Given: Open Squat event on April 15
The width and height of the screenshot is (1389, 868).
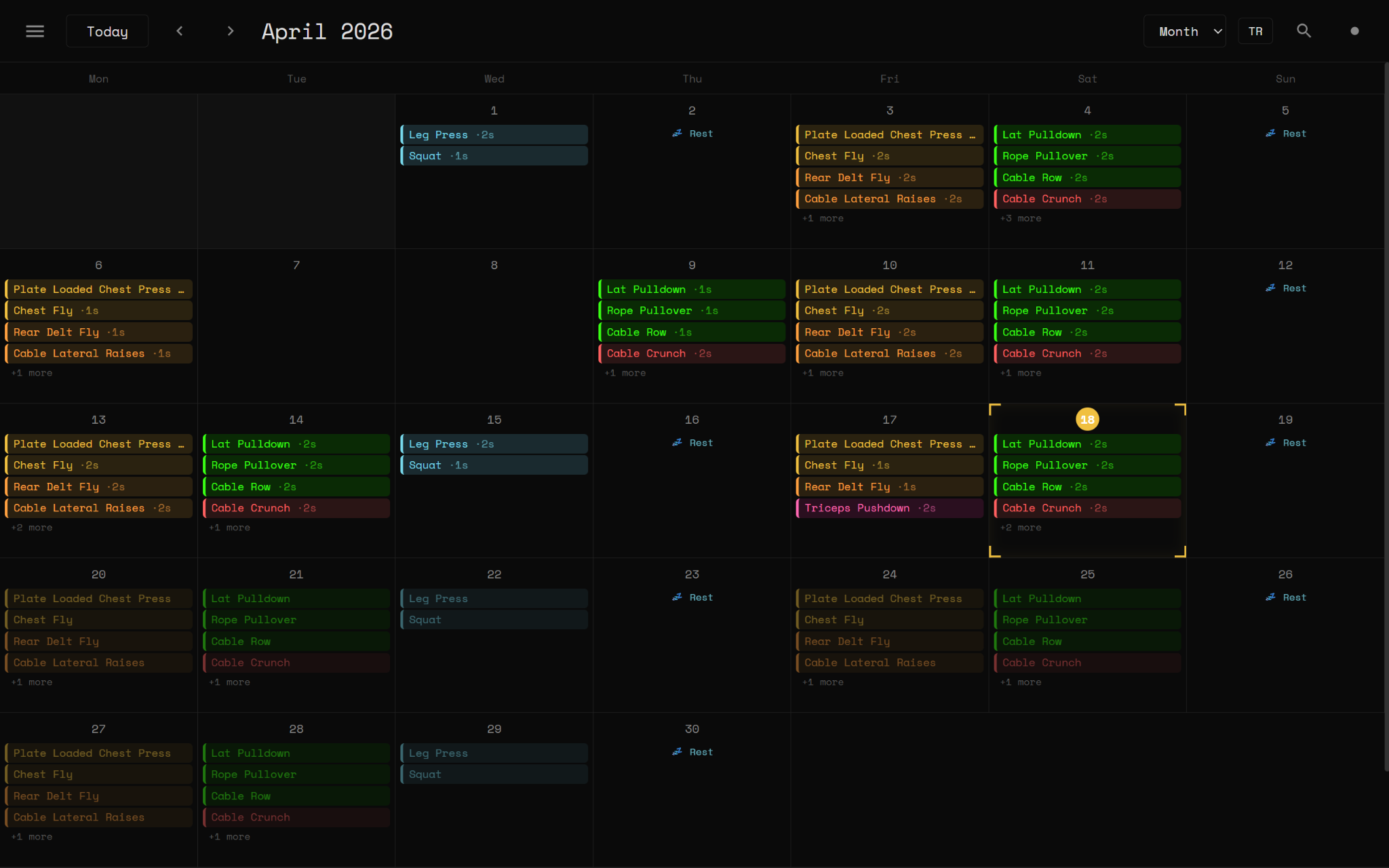Looking at the screenshot, I should point(494,465).
